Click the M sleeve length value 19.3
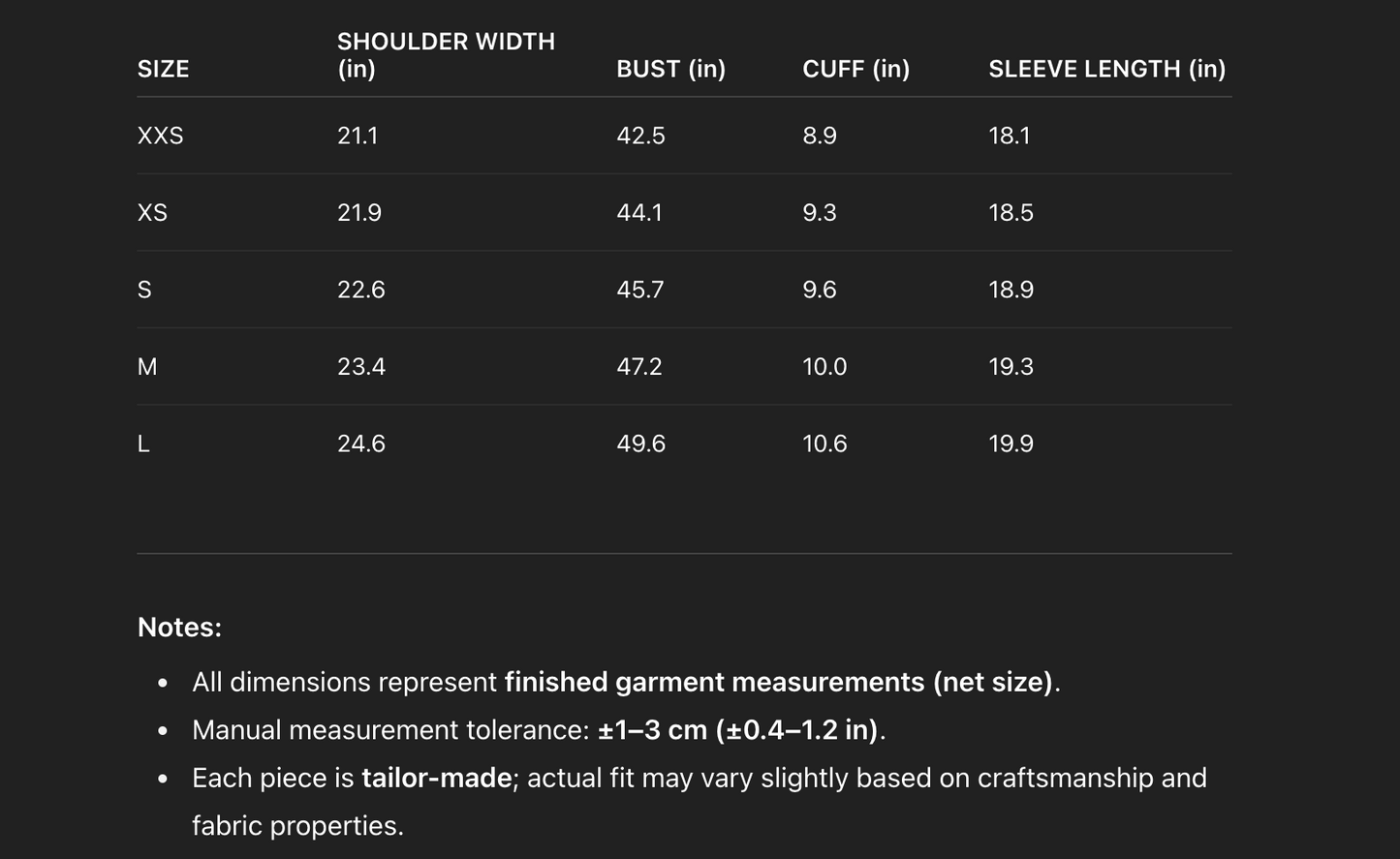This screenshot has height=859, width=1400. pos(1011,366)
